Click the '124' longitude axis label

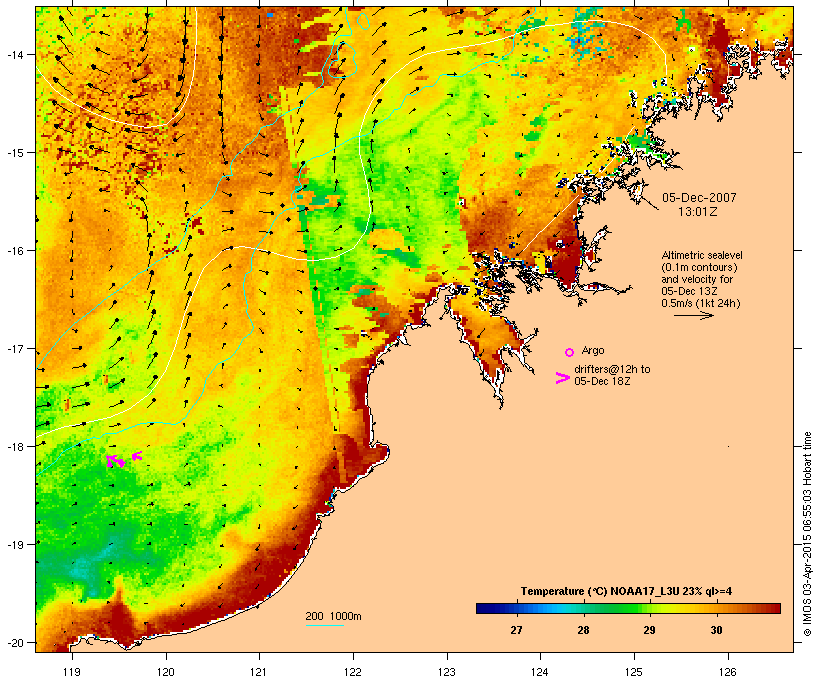[540, 672]
